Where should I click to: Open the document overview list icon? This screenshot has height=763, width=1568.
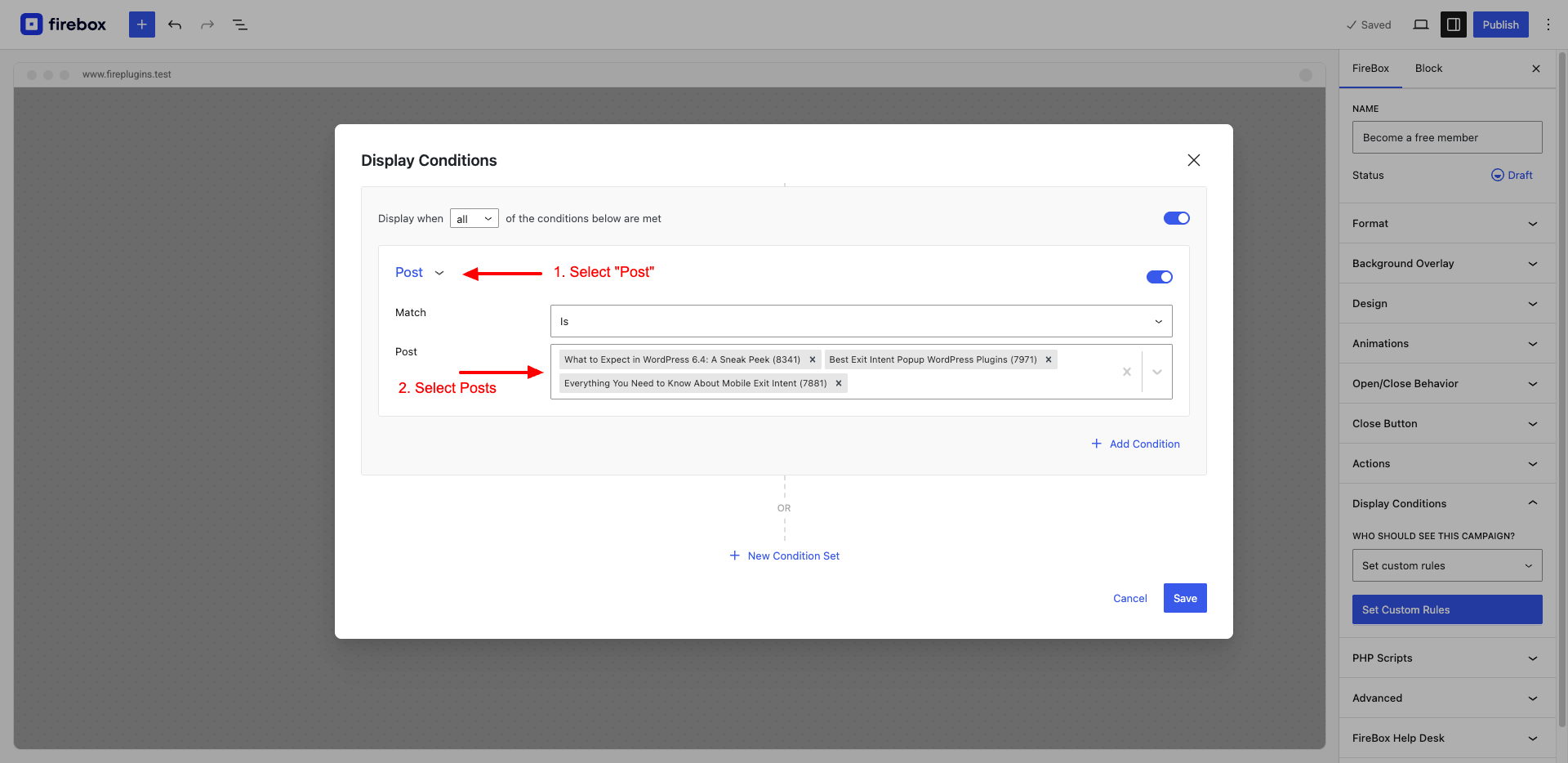(x=240, y=25)
